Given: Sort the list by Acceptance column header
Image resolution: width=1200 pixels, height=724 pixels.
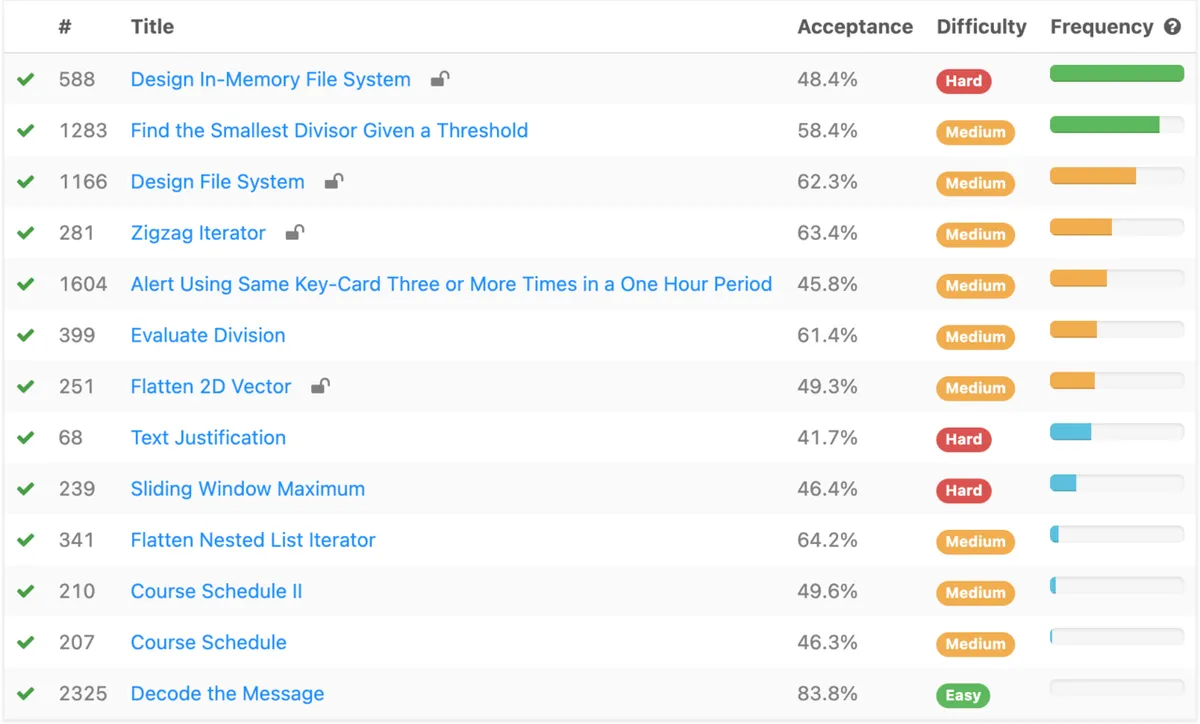Looking at the screenshot, I should [854, 27].
